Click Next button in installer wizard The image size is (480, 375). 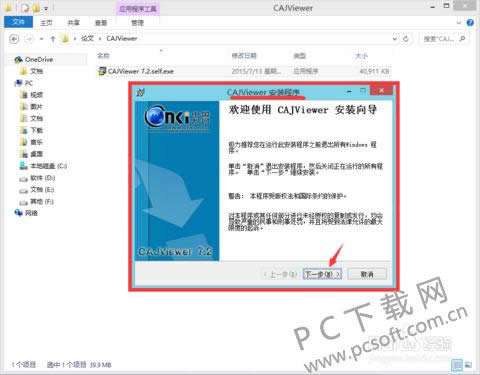[x=322, y=274]
